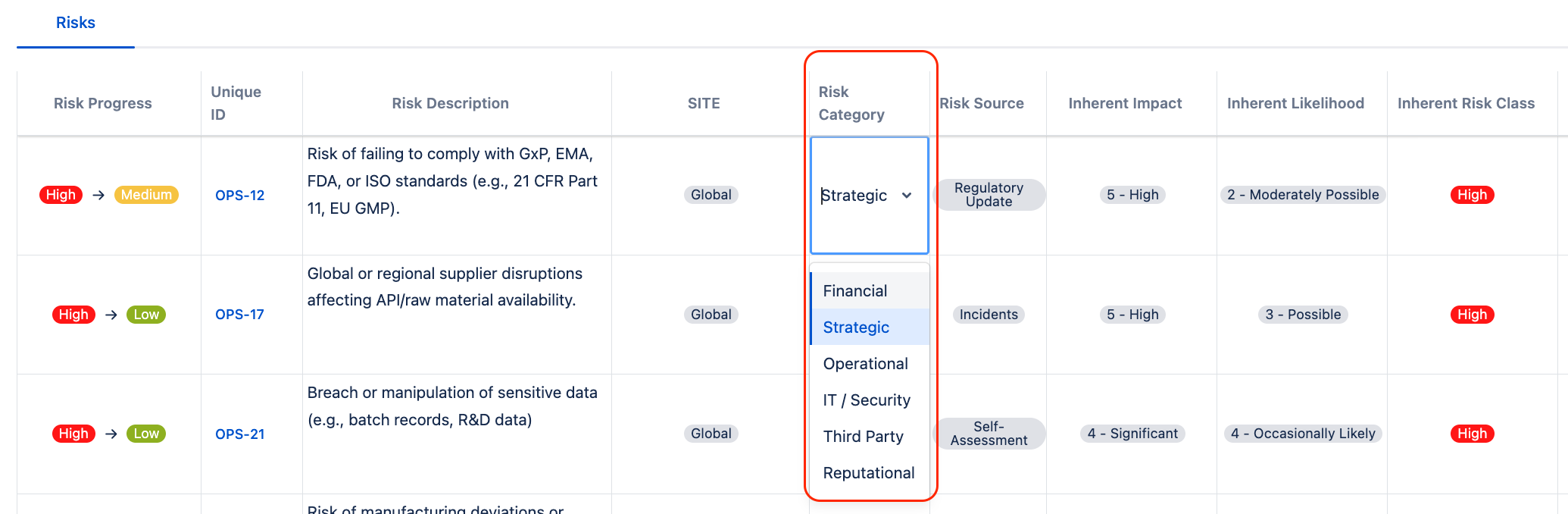Choose Third Party from the dropdown
Image resolution: width=1568 pixels, height=514 pixels.
[863, 437]
